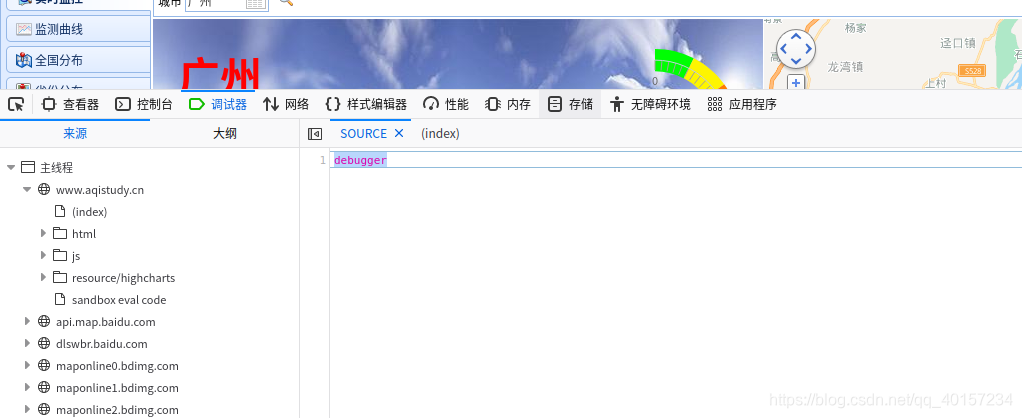Toggle the sources pane collapse button
Image resolution: width=1022 pixels, height=418 pixels.
click(x=315, y=134)
